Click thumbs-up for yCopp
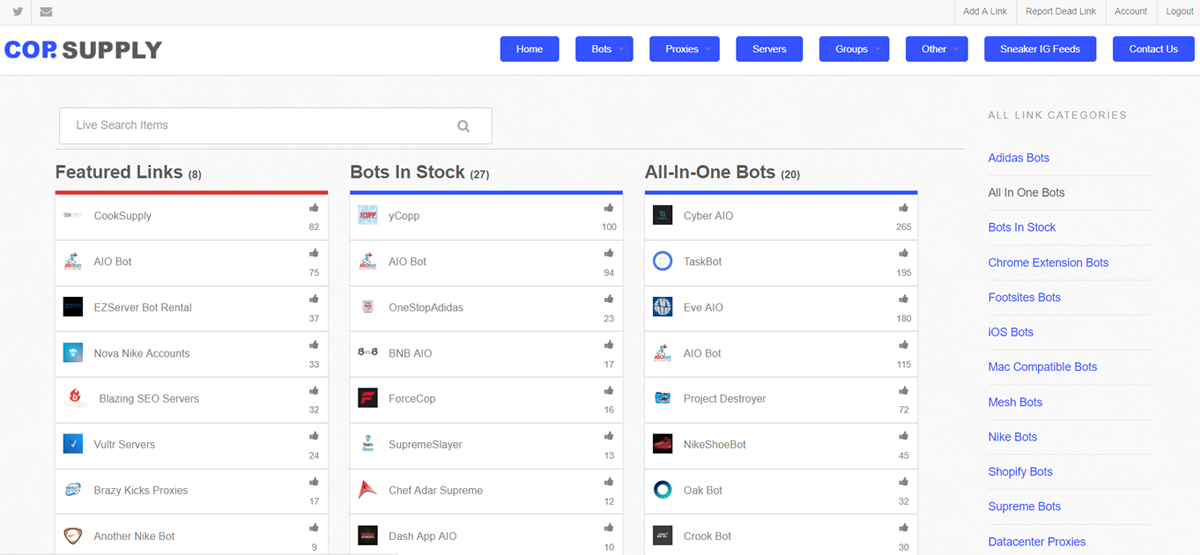The height and width of the screenshot is (555, 1200). click(609, 208)
